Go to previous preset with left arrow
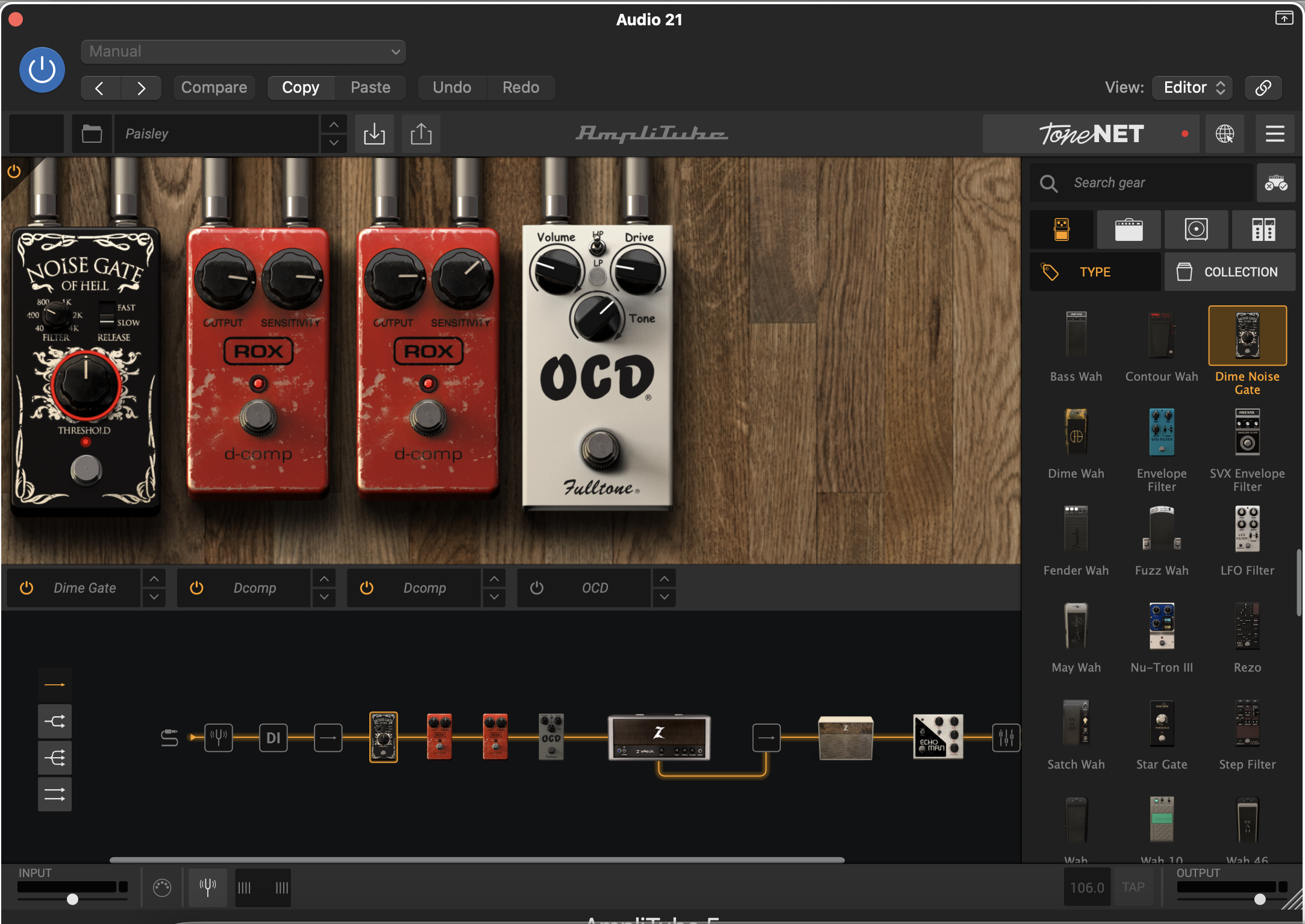This screenshot has width=1305, height=924. click(x=101, y=88)
